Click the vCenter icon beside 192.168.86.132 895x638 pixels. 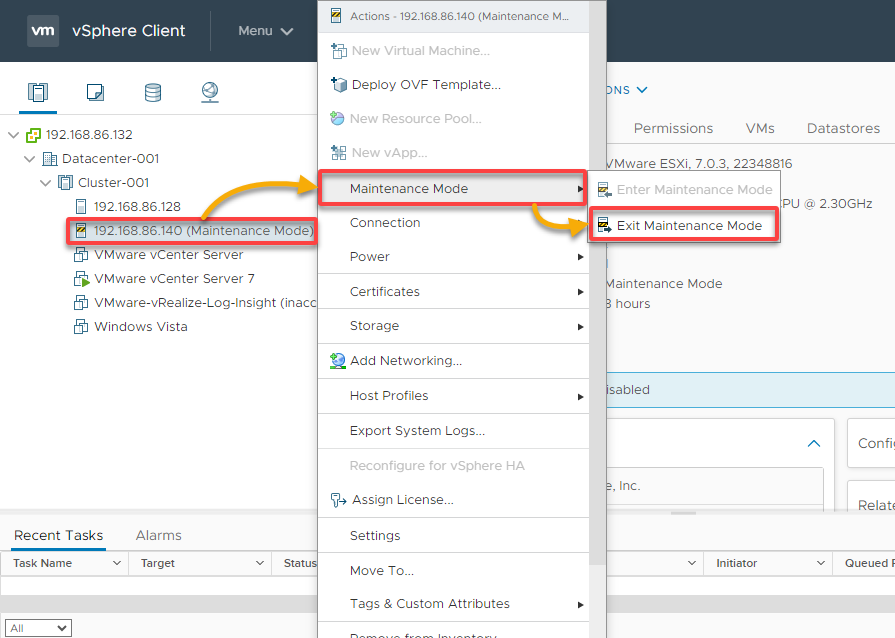(x=34, y=135)
